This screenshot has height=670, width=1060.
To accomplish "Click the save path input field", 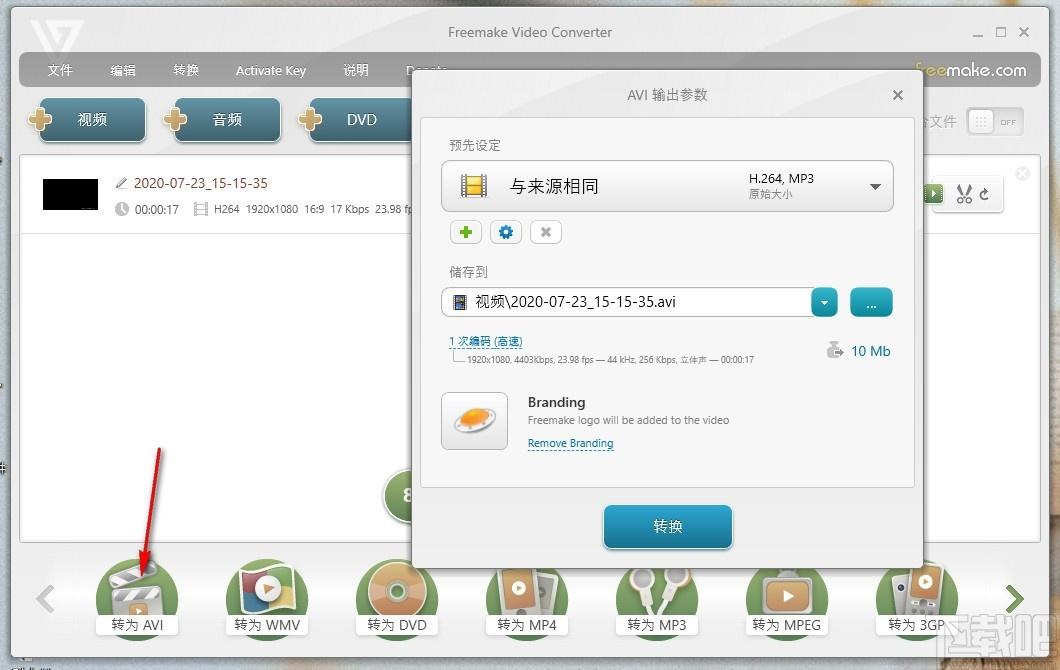I will click(x=627, y=302).
